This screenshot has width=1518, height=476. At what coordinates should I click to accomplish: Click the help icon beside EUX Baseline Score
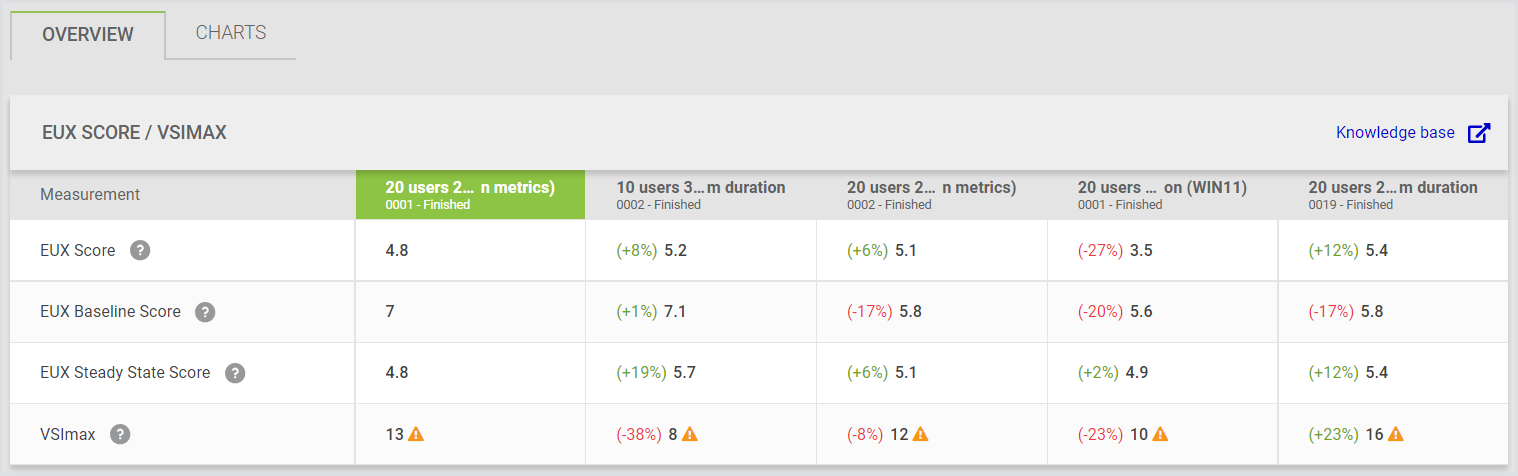coord(205,311)
